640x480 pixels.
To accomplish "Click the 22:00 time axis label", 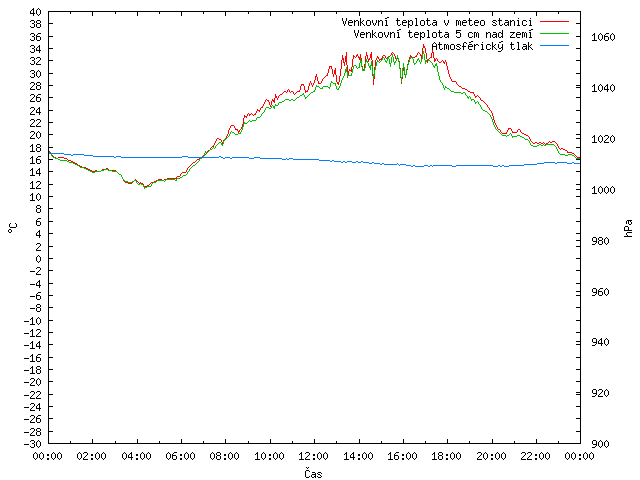I will 536,456.
